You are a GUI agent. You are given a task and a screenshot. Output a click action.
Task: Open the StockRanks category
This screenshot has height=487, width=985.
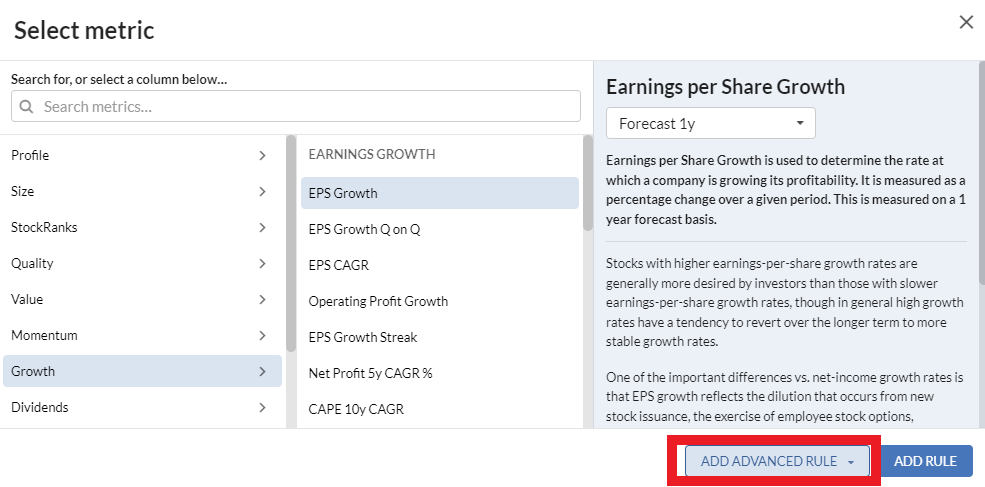point(142,227)
